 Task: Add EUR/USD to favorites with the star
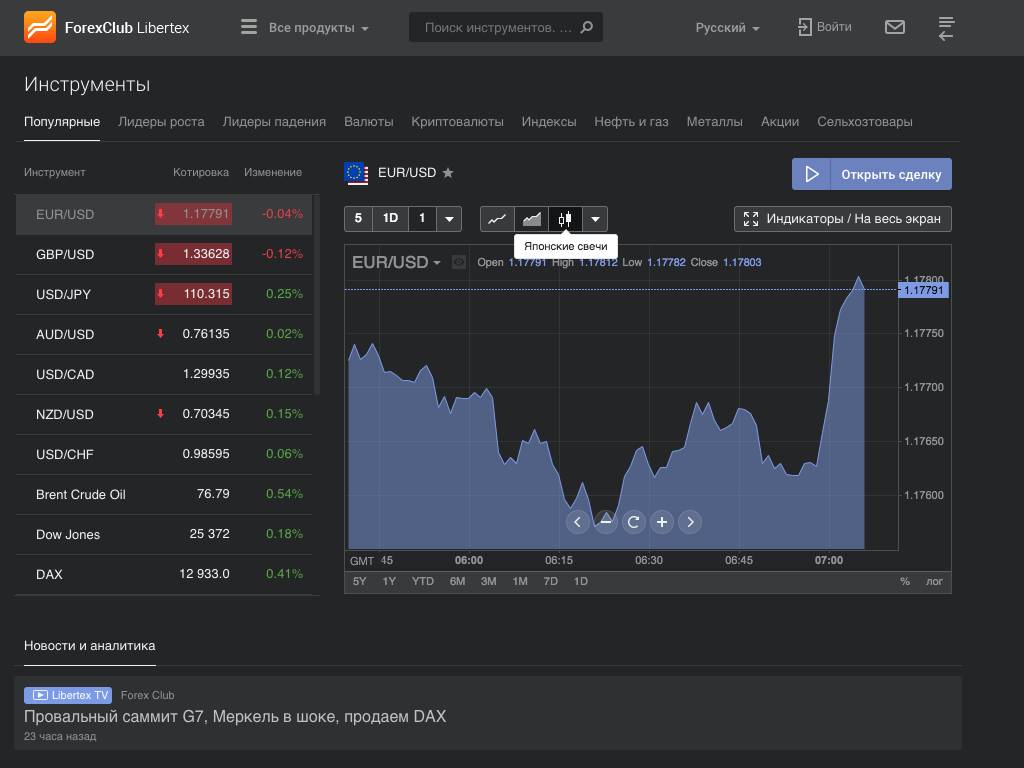(x=448, y=173)
